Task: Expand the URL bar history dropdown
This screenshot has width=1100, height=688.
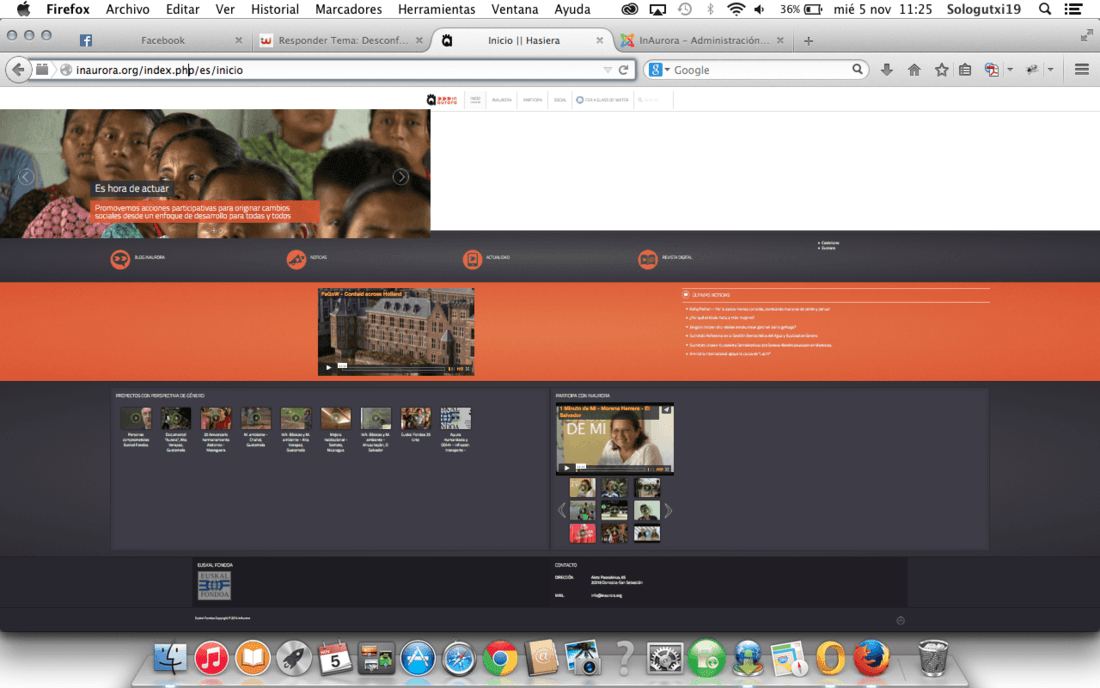Action: tap(608, 69)
